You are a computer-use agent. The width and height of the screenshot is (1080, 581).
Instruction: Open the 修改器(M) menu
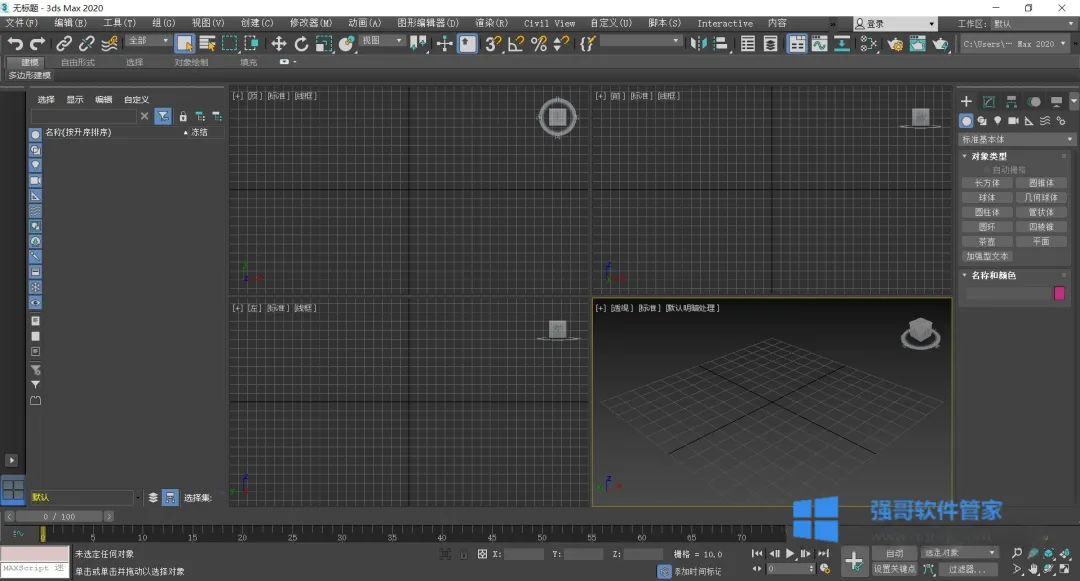point(311,23)
